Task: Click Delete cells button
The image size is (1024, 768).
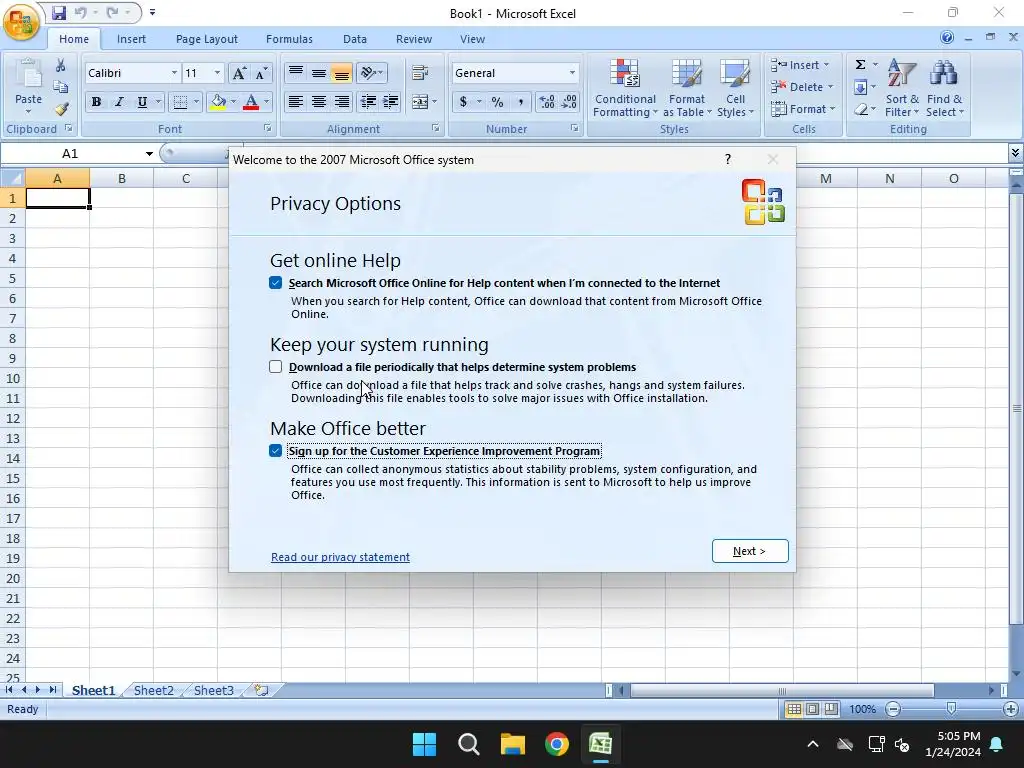Action: click(802, 87)
